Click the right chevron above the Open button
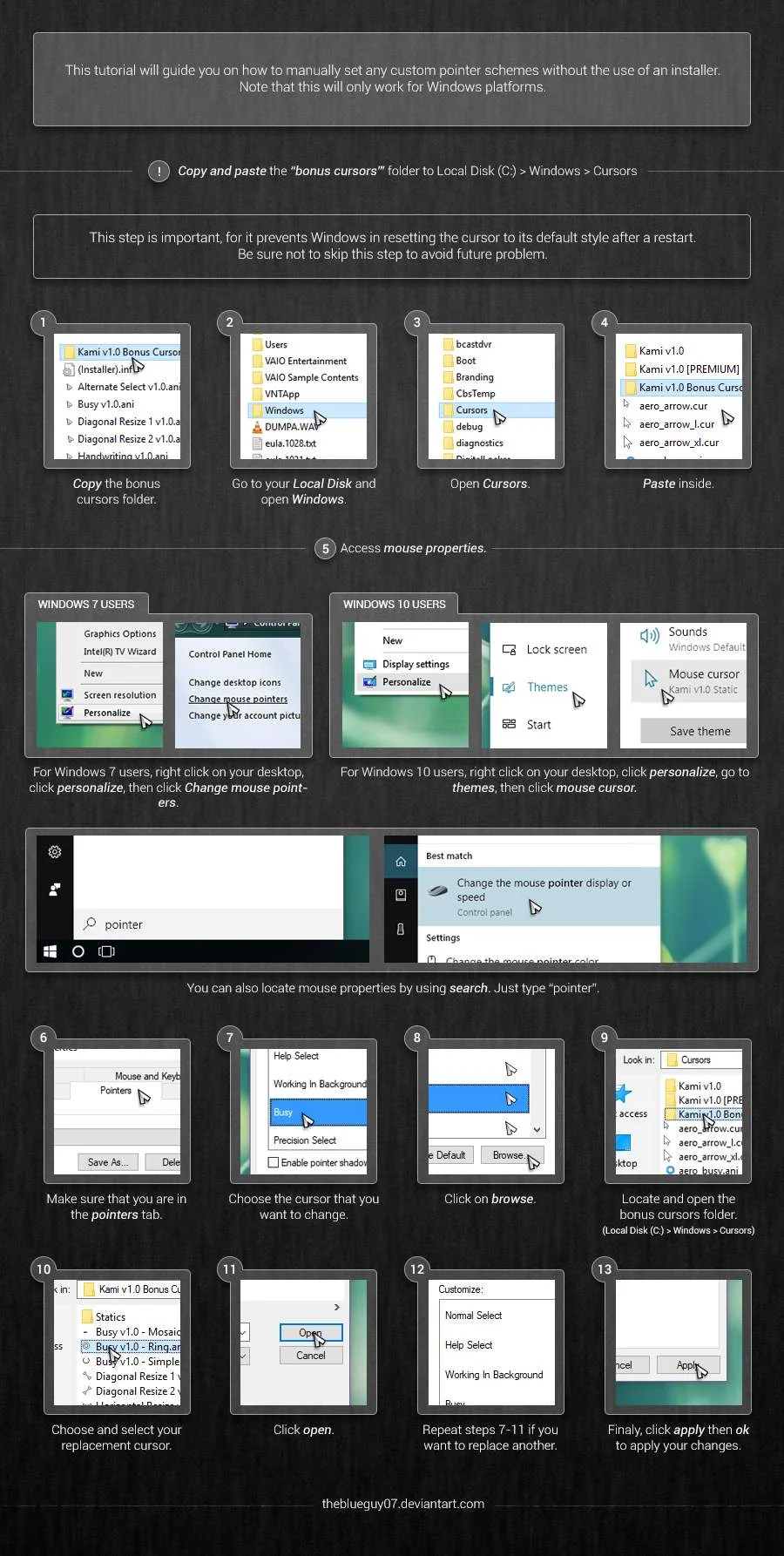Image resolution: width=784 pixels, height=1556 pixels. click(337, 1307)
